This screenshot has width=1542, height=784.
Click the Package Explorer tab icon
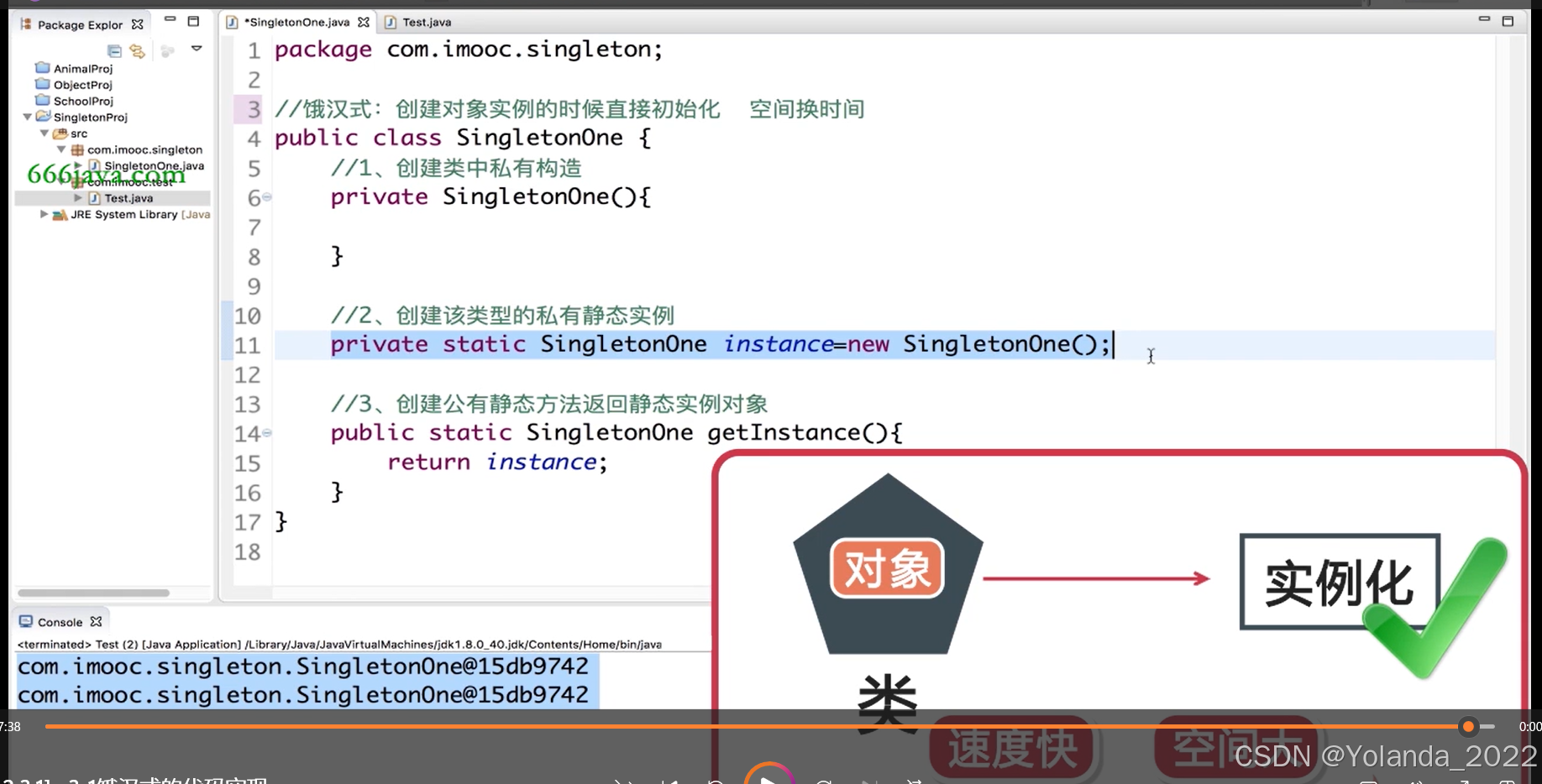(x=26, y=24)
